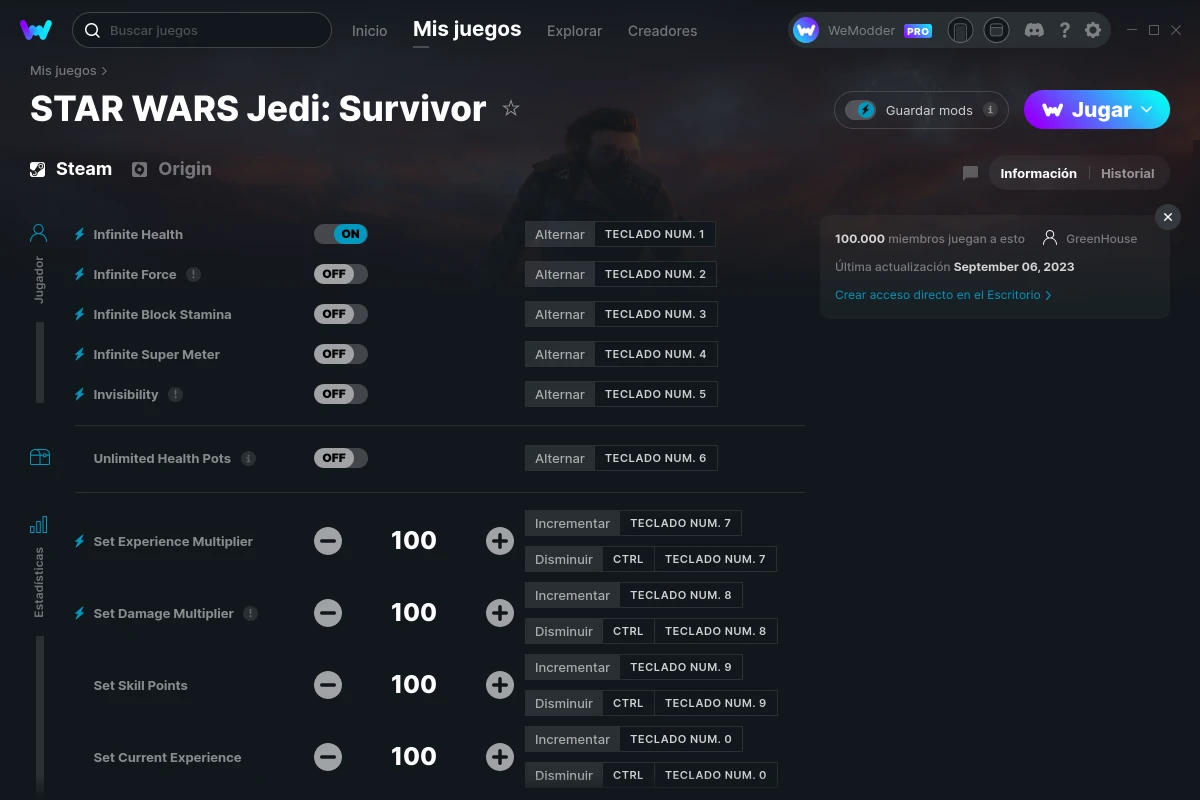Click Crear acceso directo en el Escritorio
Image resolution: width=1200 pixels, height=800 pixels.
point(942,295)
